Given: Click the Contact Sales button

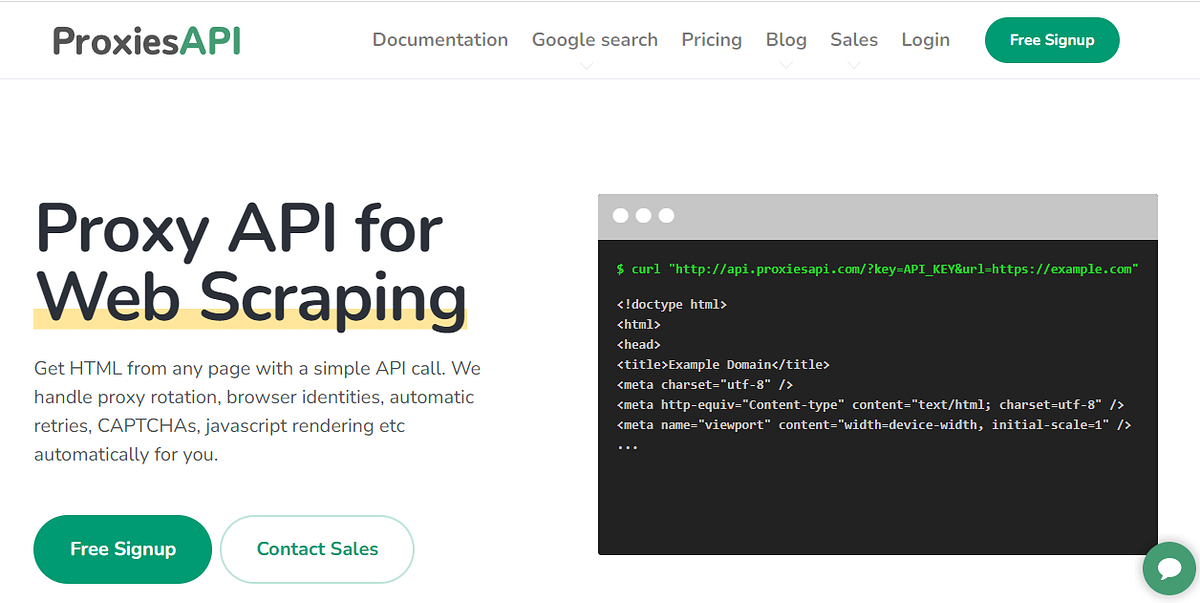Looking at the screenshot, I should 317,549.
